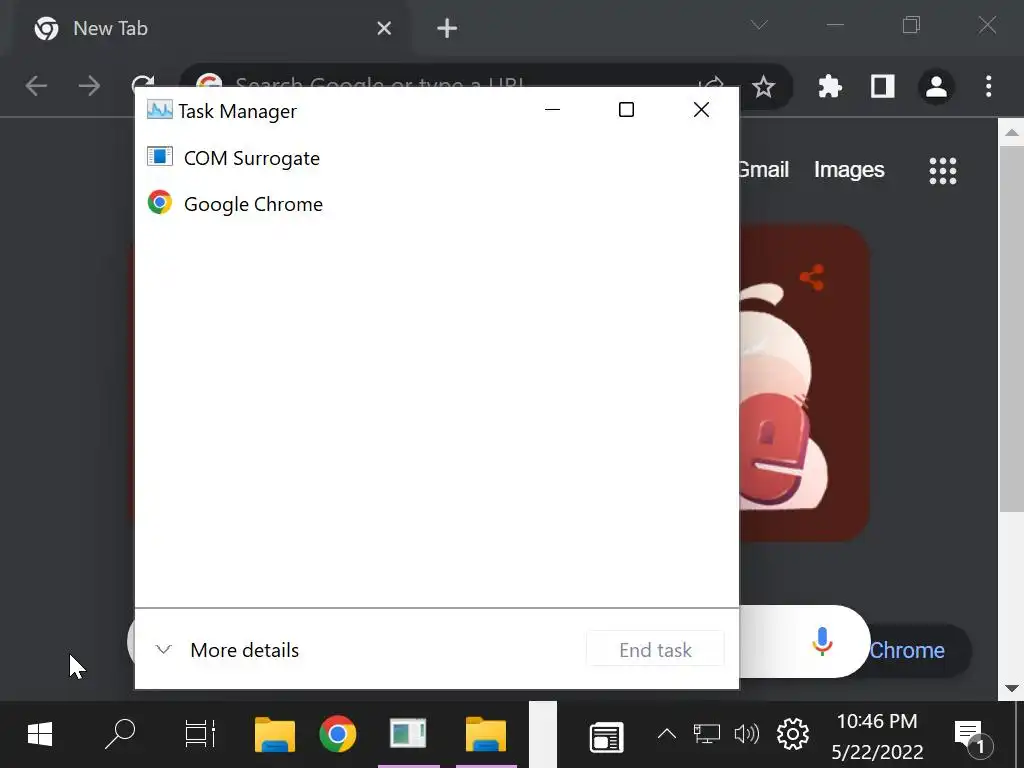Expand More details in Task Manager
1024x768 pixels.
[227, 650]
